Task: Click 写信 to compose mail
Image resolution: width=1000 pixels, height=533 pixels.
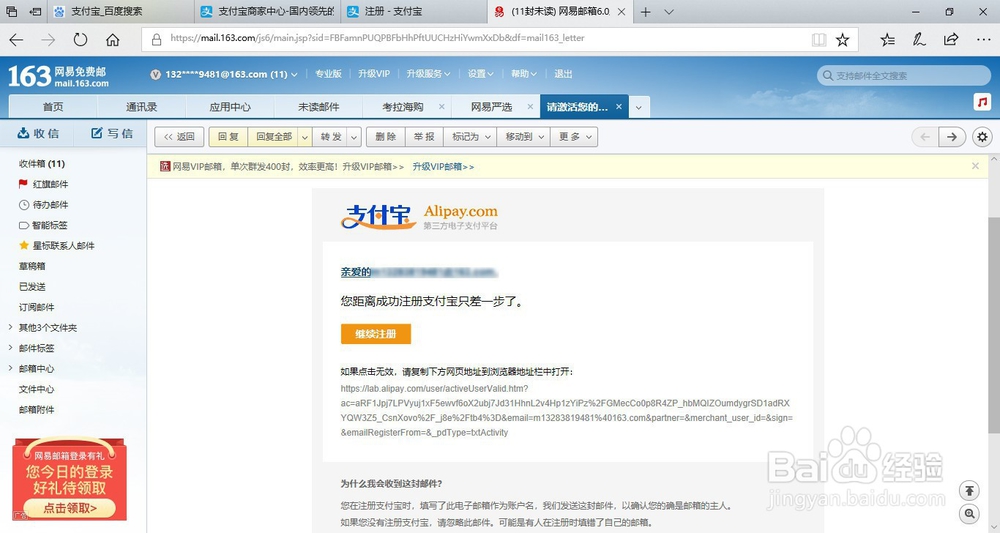Action: (112, 133)
